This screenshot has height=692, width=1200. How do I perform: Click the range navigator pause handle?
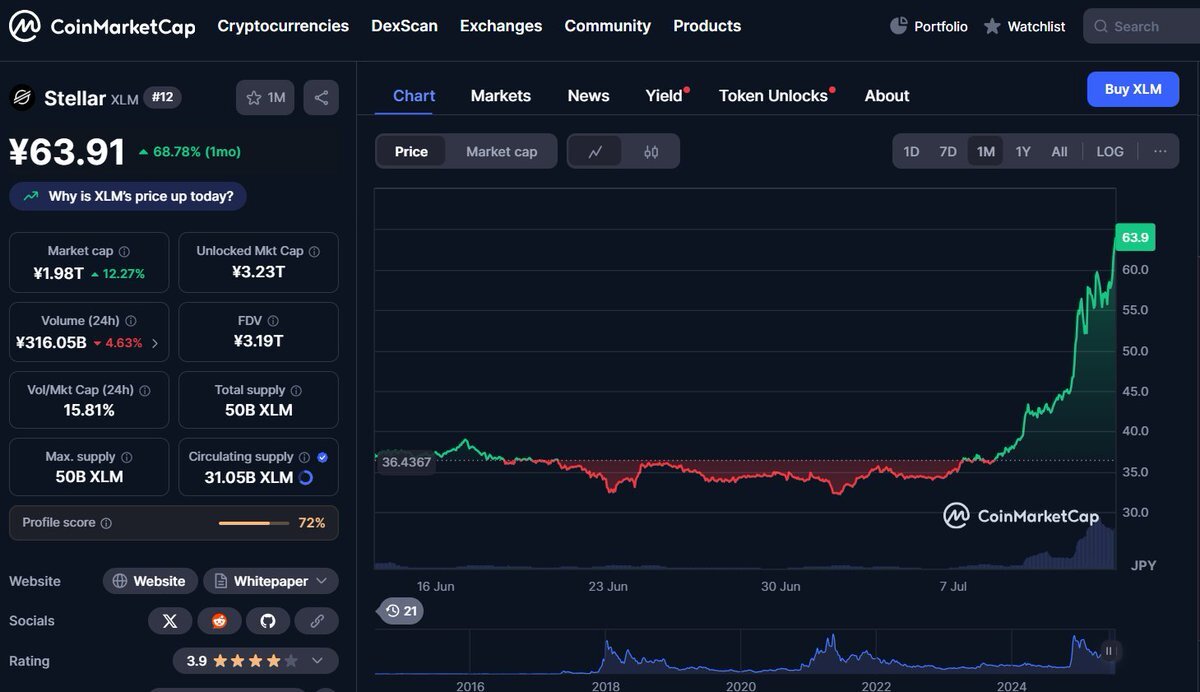[1108, 651]
